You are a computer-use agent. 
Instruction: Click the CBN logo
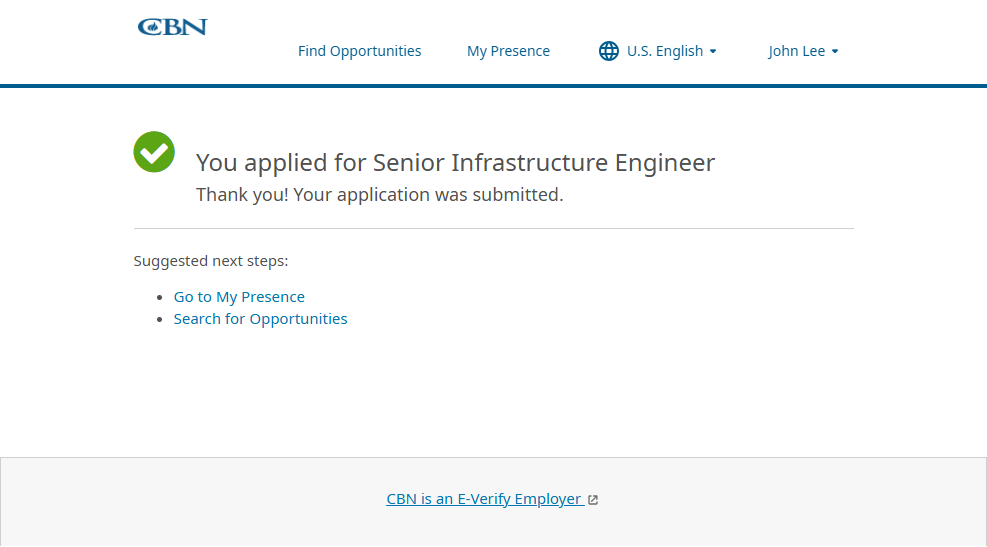pos(172,27)
